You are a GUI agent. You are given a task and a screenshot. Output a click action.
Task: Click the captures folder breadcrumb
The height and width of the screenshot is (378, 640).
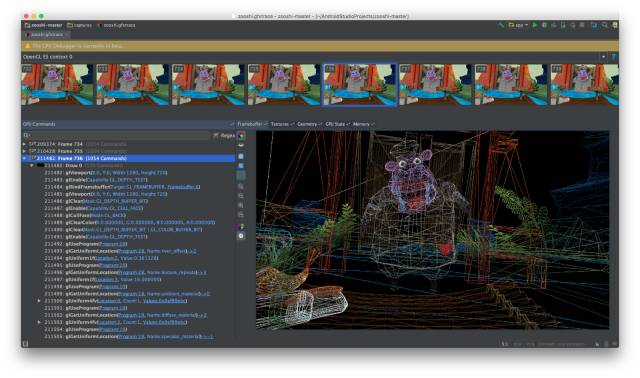point(80,25)
